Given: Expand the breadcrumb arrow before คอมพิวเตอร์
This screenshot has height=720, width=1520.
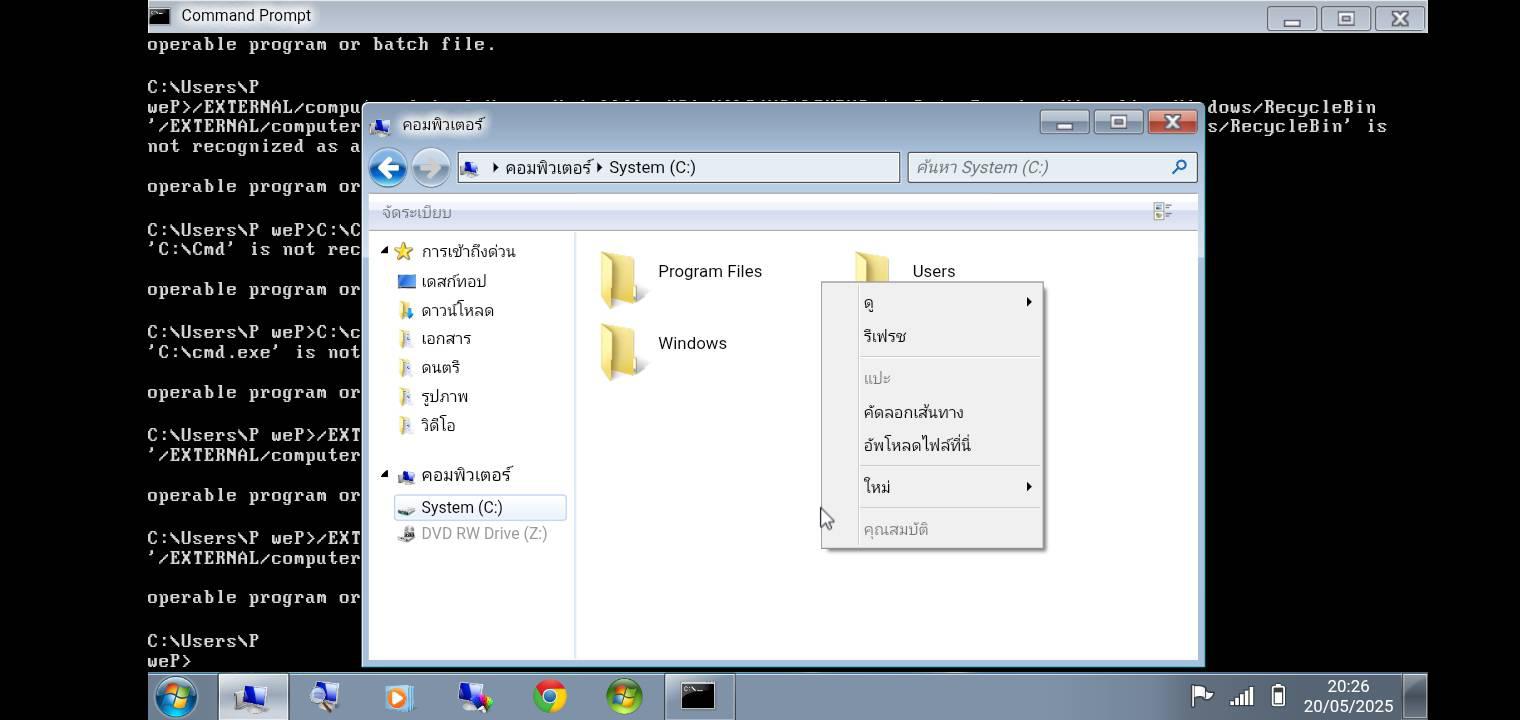Looking at the screenshot, I should tap(495, 167).
